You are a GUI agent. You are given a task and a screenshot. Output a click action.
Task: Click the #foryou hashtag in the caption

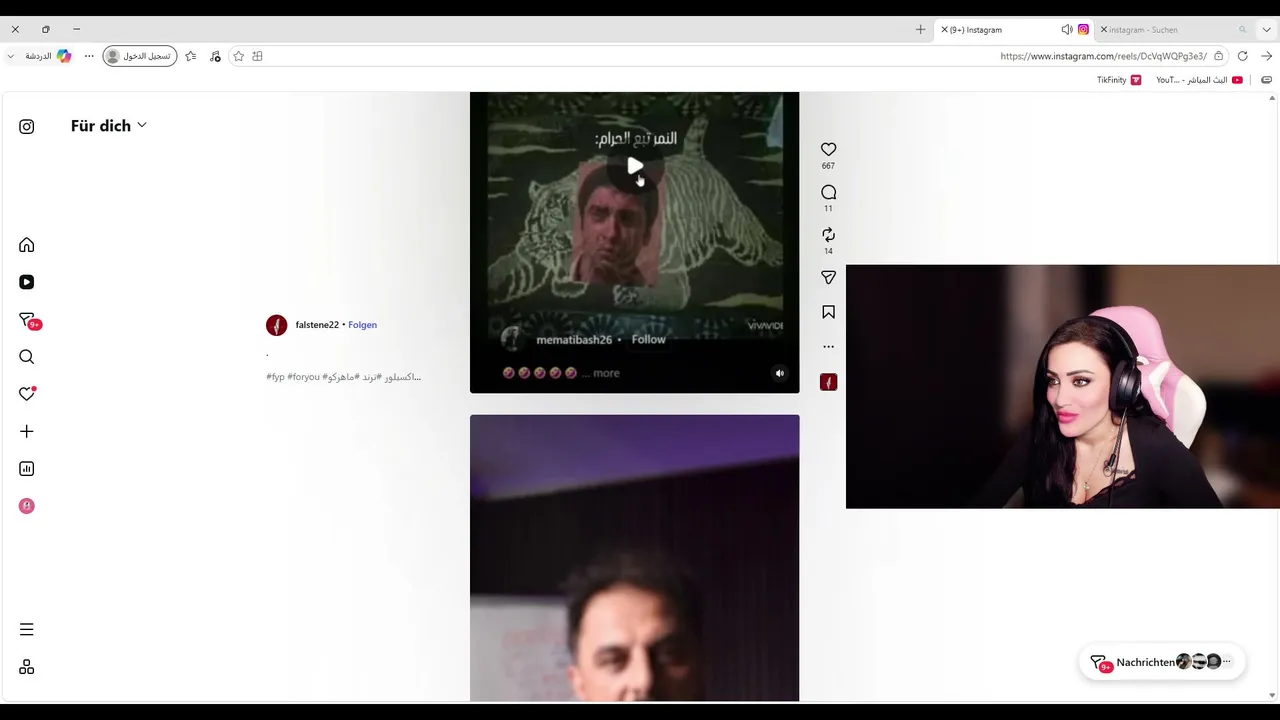(303, 377)
